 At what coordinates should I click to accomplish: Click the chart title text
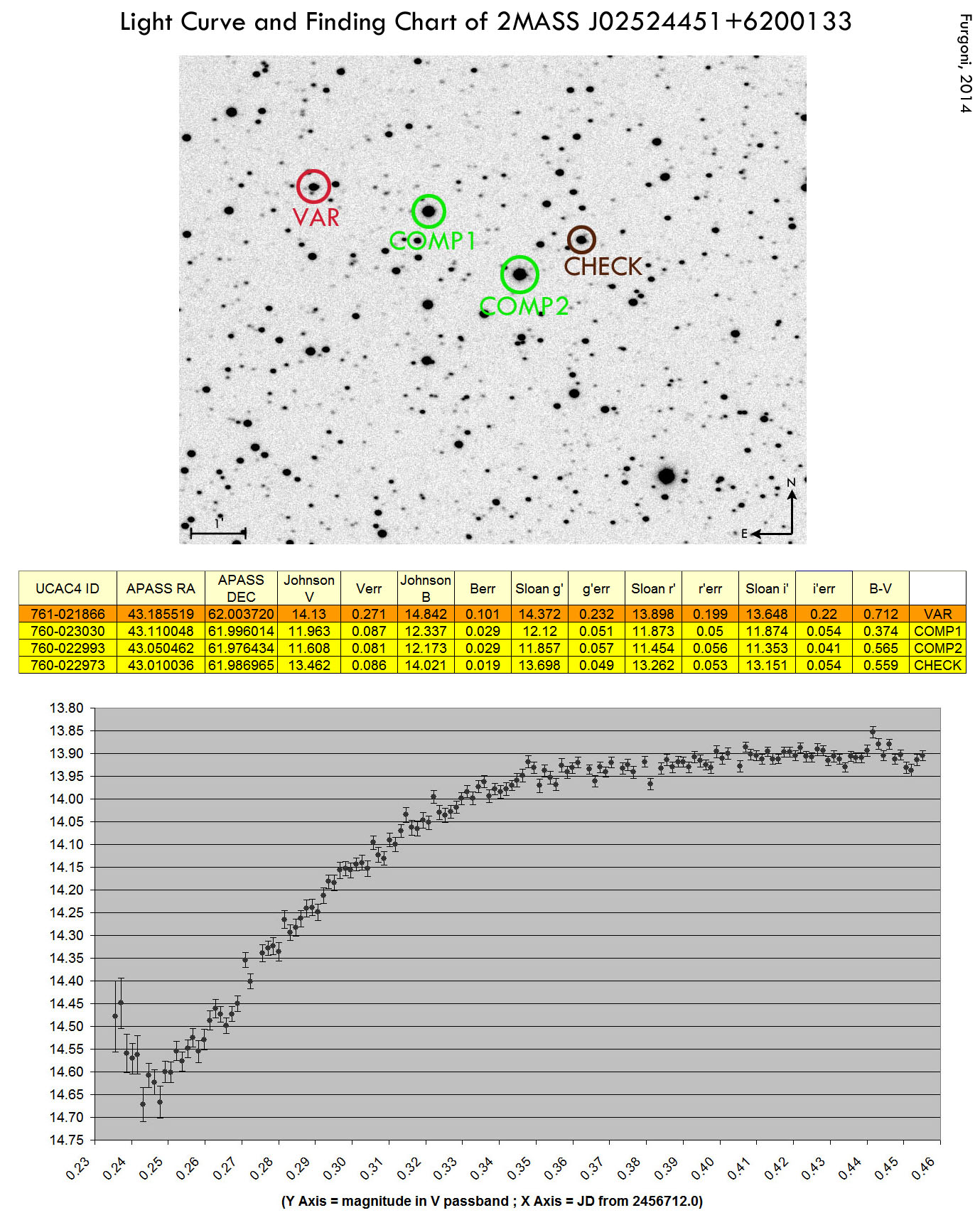coord(485,22)
